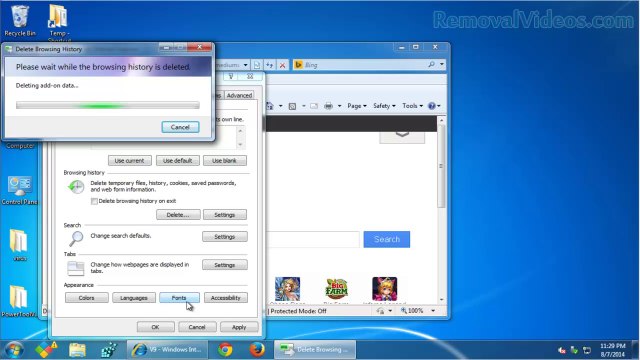Open Mozilla Firefox from the taskbar

pyautogui.click(x=257, y=350)
